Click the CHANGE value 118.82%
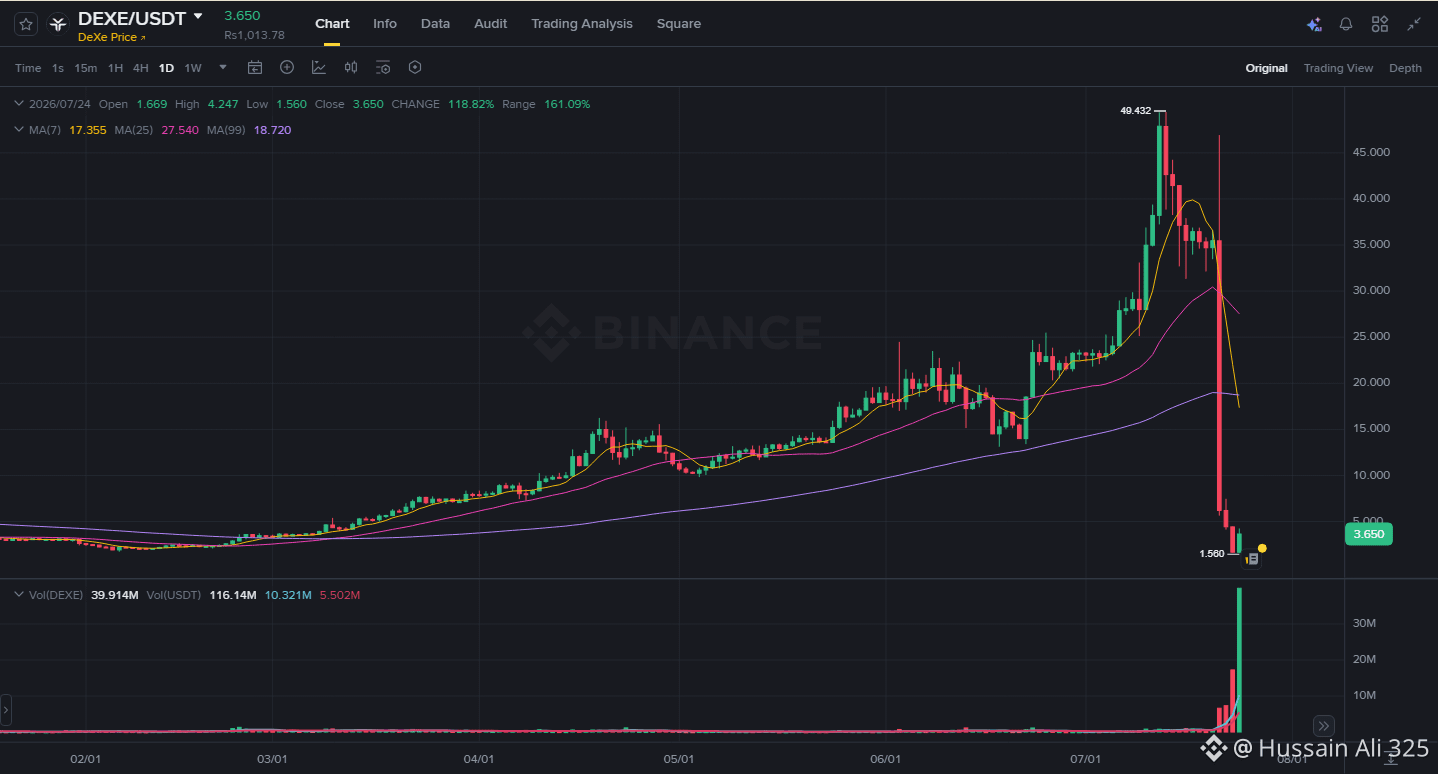 pos(471,104)
